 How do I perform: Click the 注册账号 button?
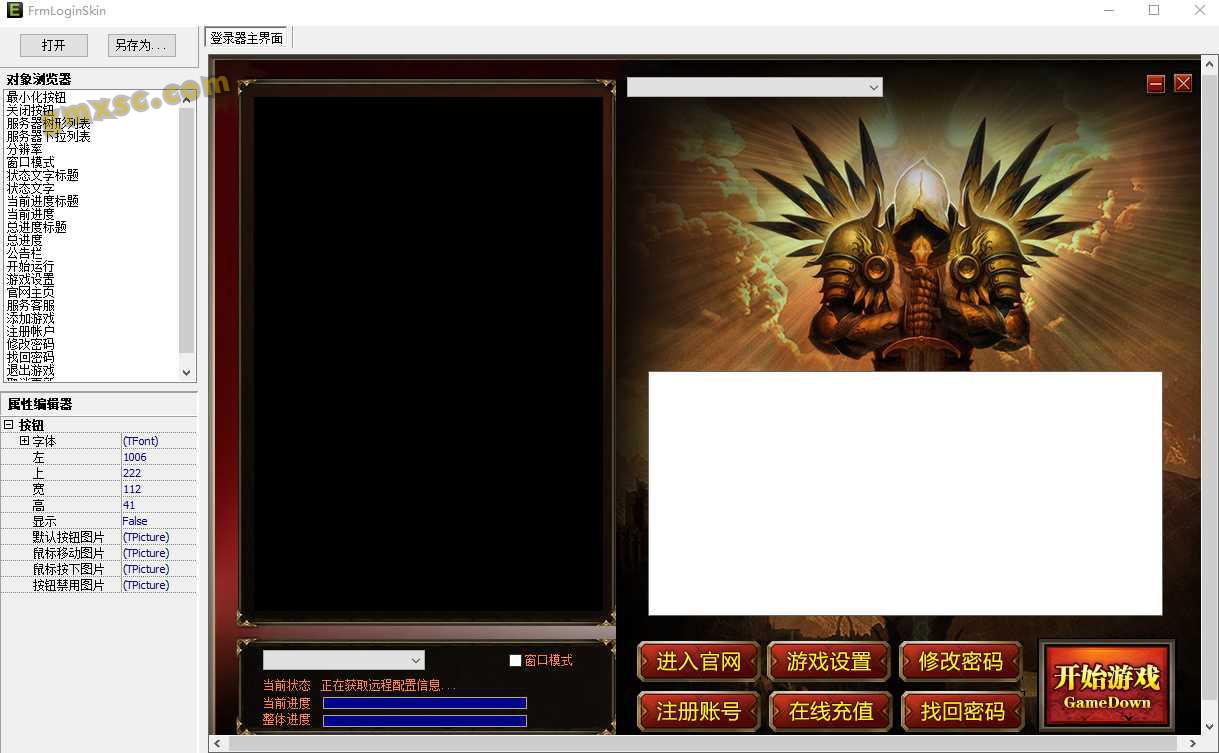pyautogui.click(x=698, y=712)
